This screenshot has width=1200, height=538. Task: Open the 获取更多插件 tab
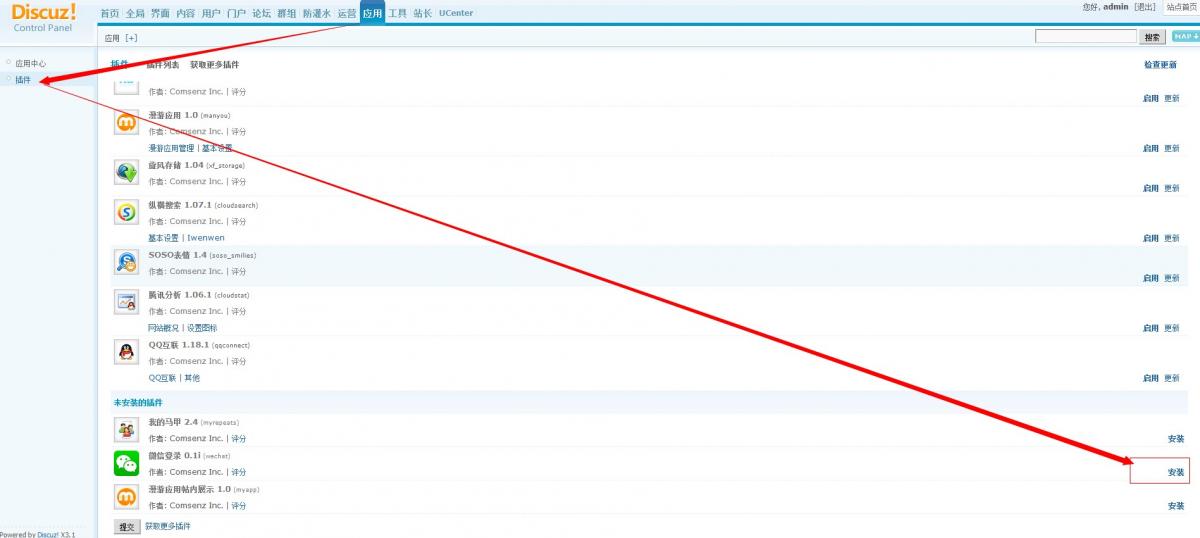click(x=214, y=65)
